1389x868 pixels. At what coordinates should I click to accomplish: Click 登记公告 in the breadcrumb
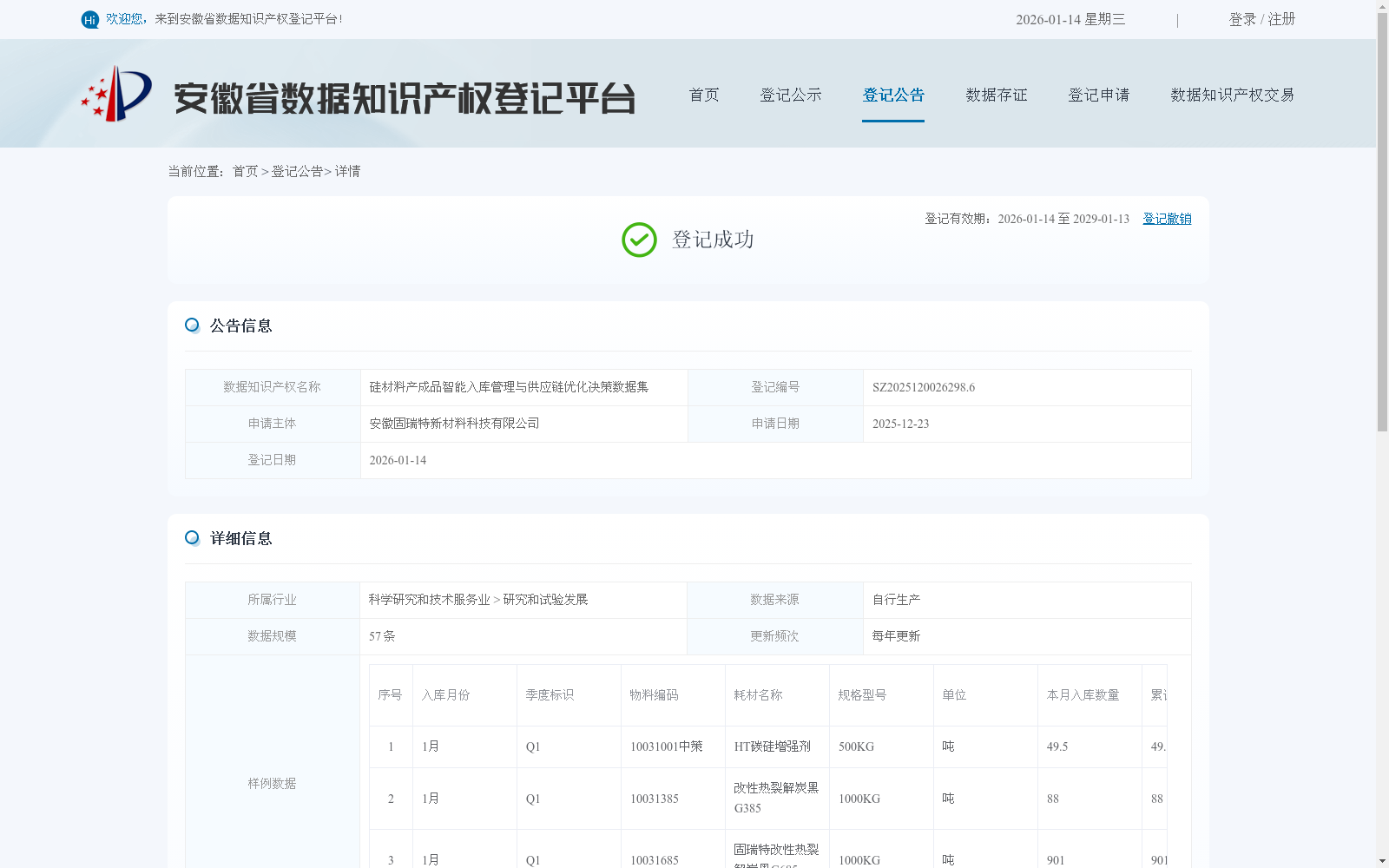pos(297,172)
